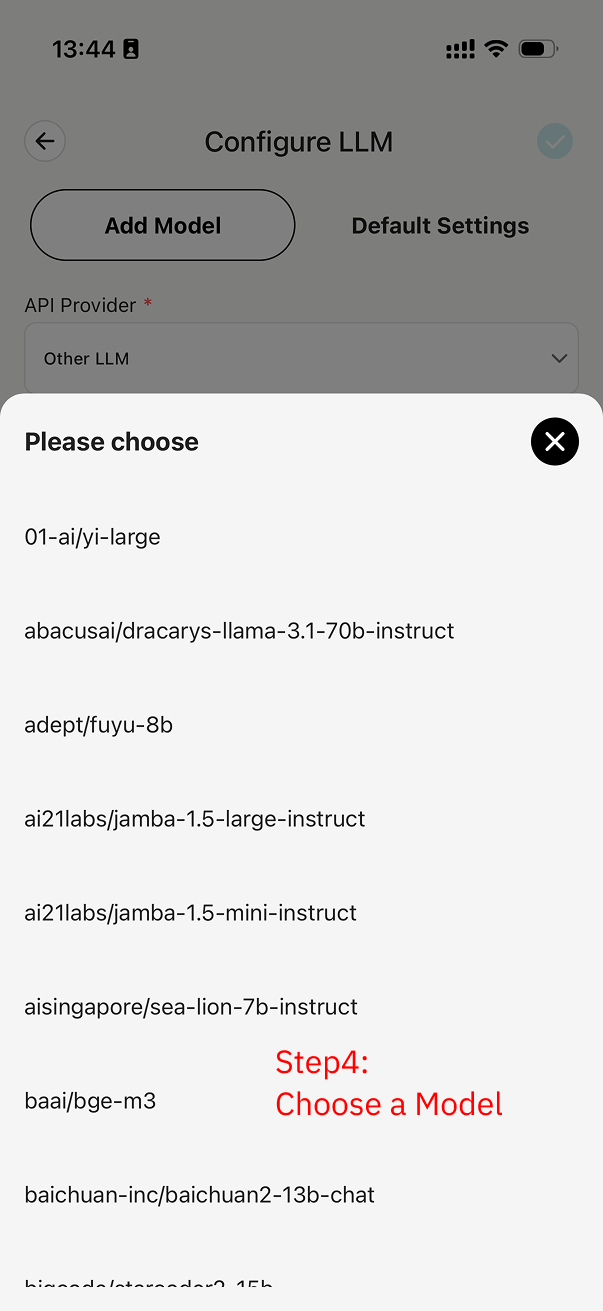This screenshot has width=603, height=1311.
Task: Tap the Wi-Fi status icon
Action: [x=496, y=49]
